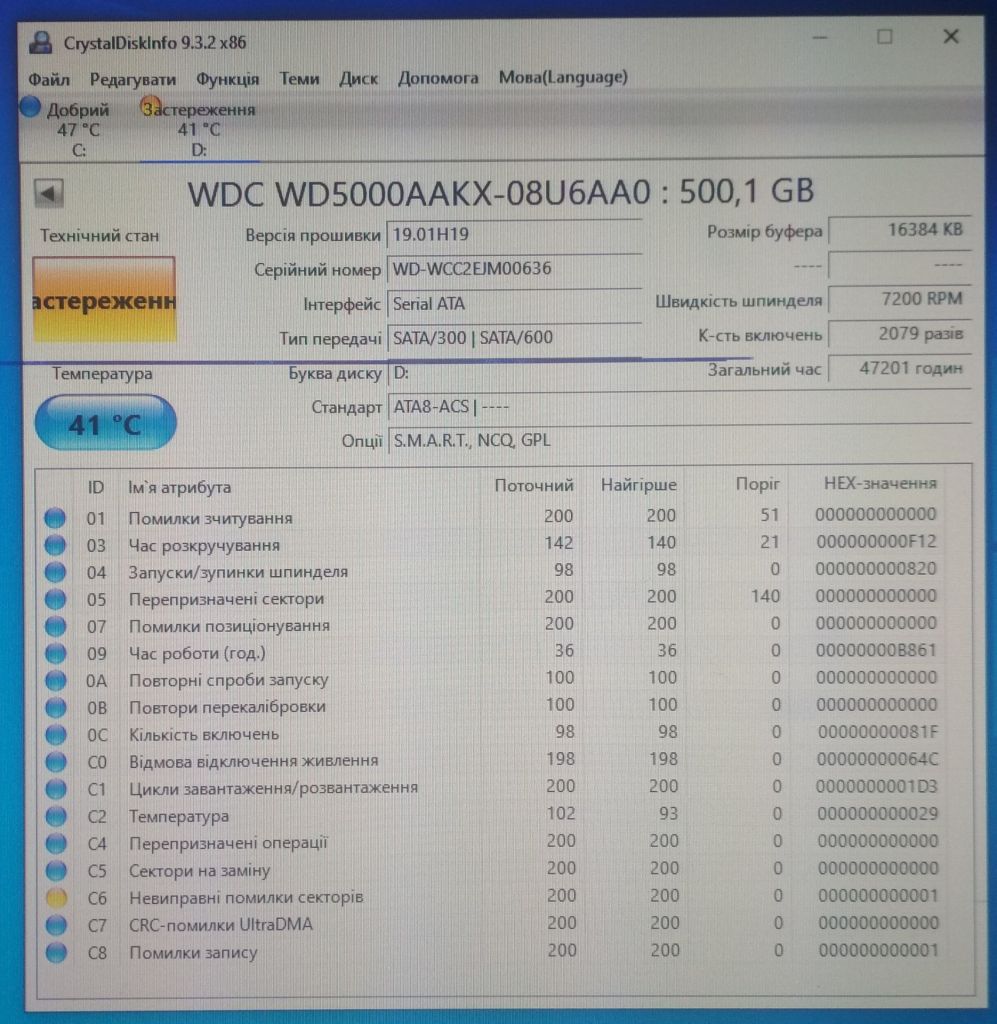Open the Диск menu
Image resolution: width=997 pixels, height=1024 pixels.
358,78
